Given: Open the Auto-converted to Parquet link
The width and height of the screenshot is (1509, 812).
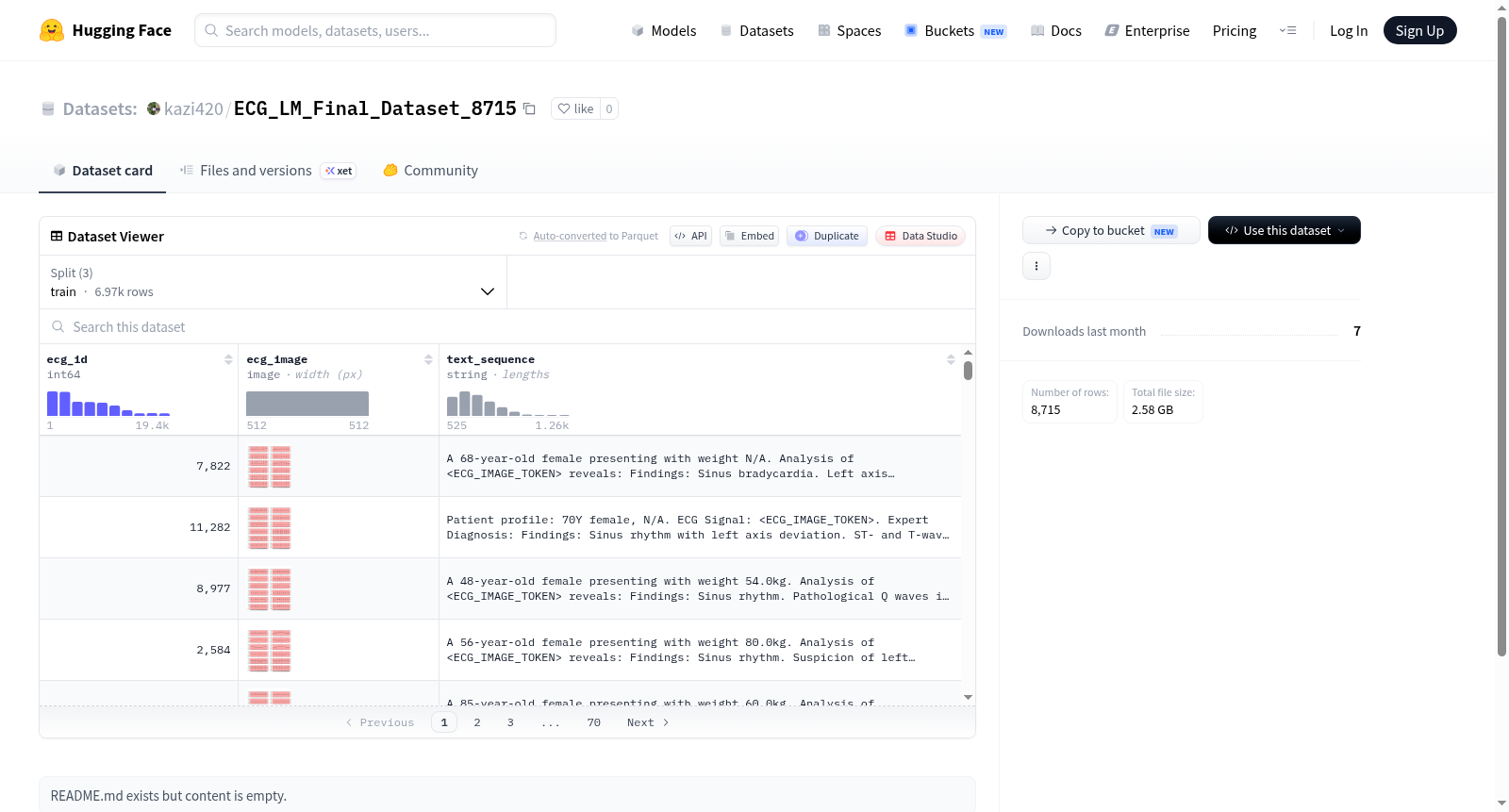Looking at the screenshot, I should tap(570, 236).
